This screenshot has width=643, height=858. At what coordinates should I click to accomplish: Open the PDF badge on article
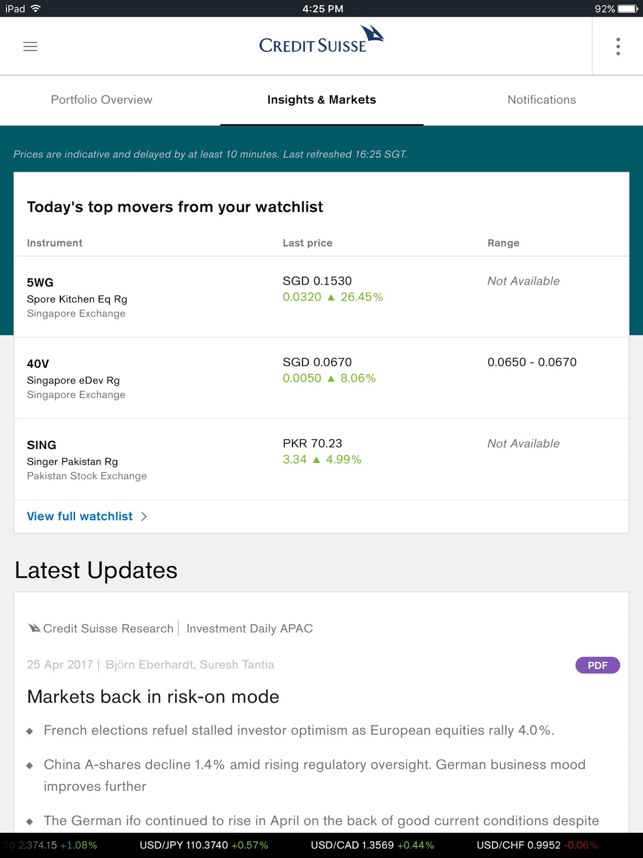[598, 665]
